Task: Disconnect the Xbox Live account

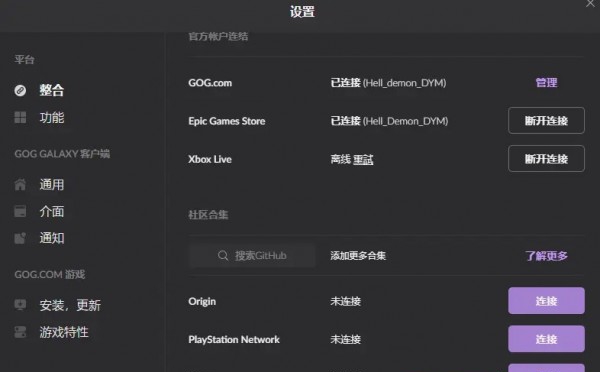Action: (546, 158)
